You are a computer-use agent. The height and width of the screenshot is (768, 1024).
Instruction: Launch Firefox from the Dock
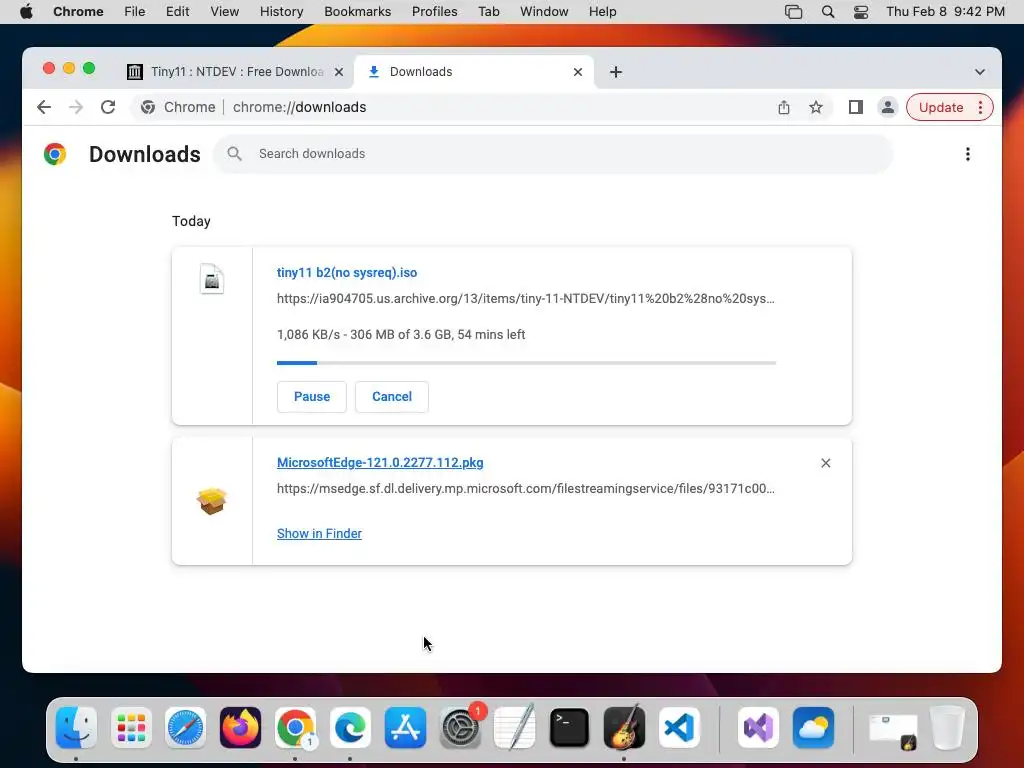[240, 728]
